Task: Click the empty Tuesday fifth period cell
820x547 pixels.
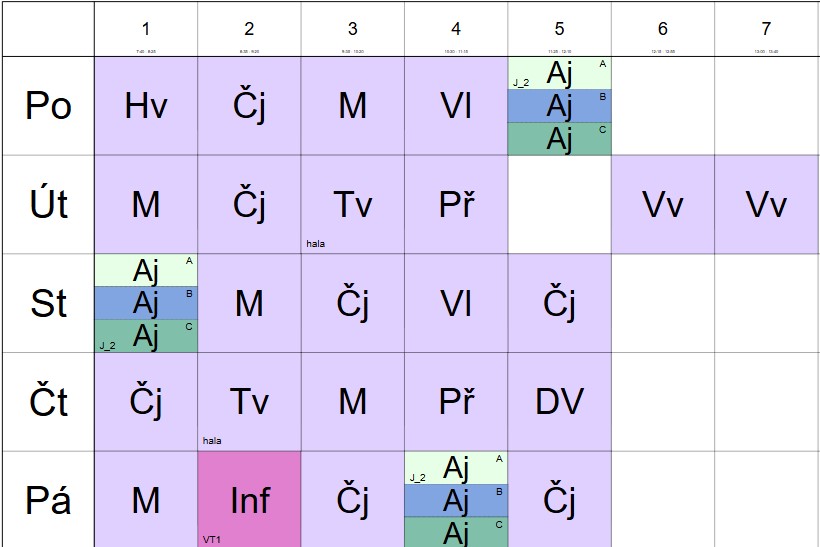Action: 559,204
